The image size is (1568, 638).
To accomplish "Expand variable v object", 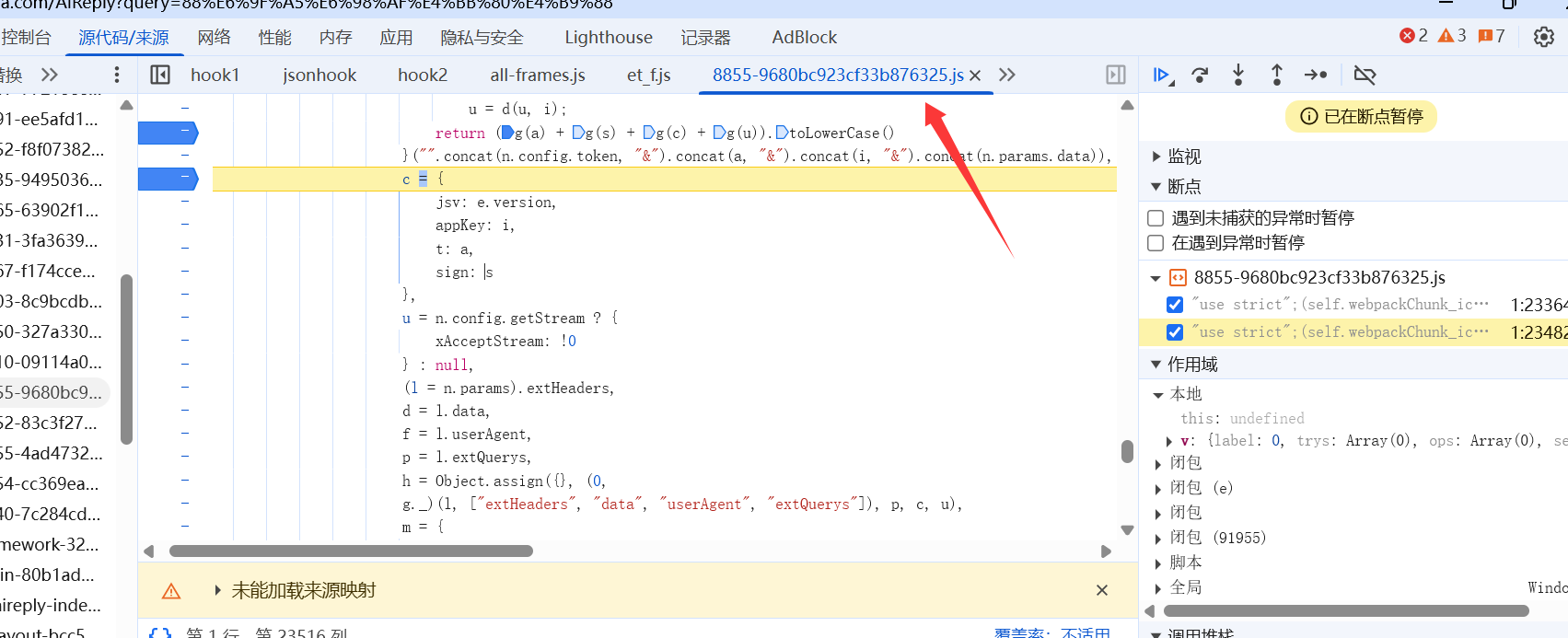I will coord(1169,442).
